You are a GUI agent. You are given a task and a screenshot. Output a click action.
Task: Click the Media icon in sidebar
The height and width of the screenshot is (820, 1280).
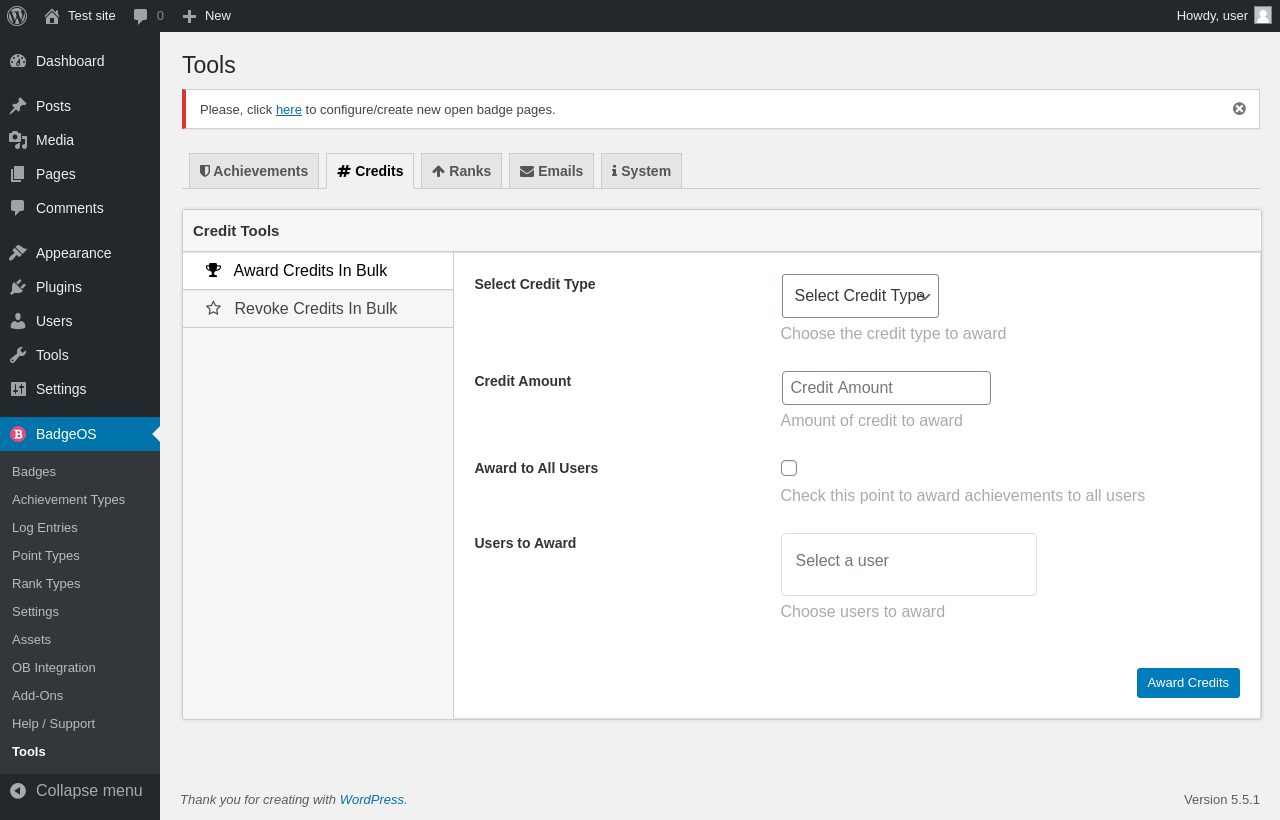tap(18, 140)
